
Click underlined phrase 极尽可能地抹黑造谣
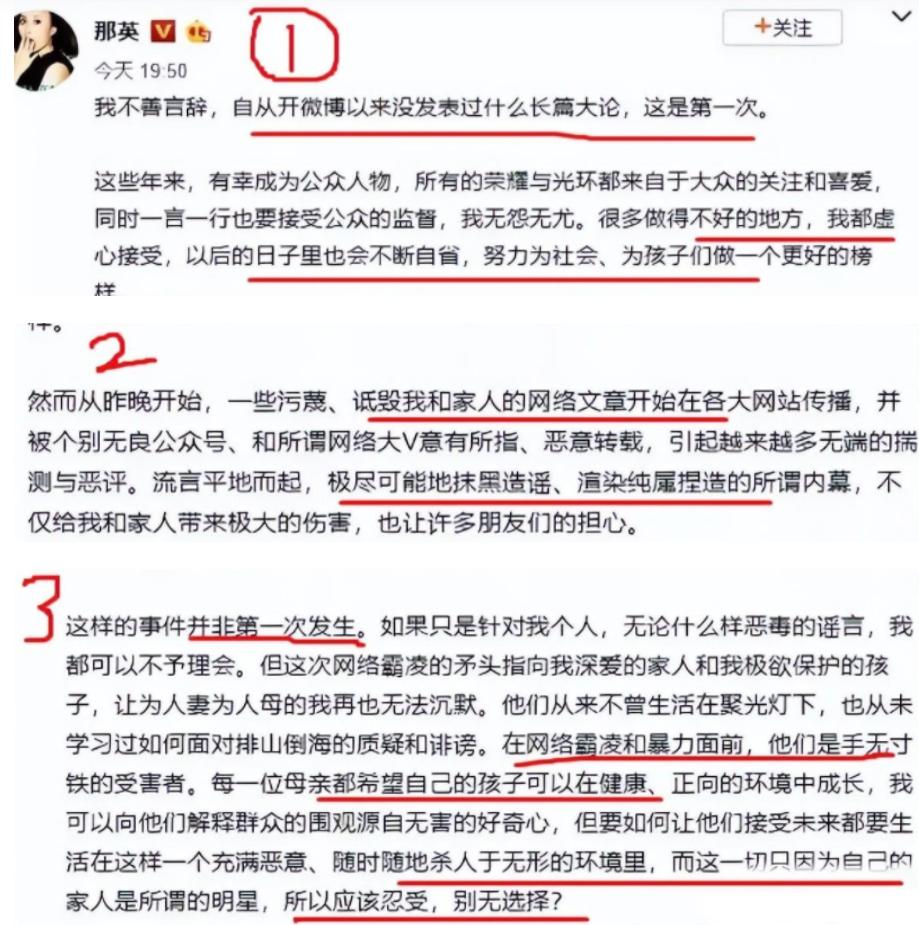439,483
